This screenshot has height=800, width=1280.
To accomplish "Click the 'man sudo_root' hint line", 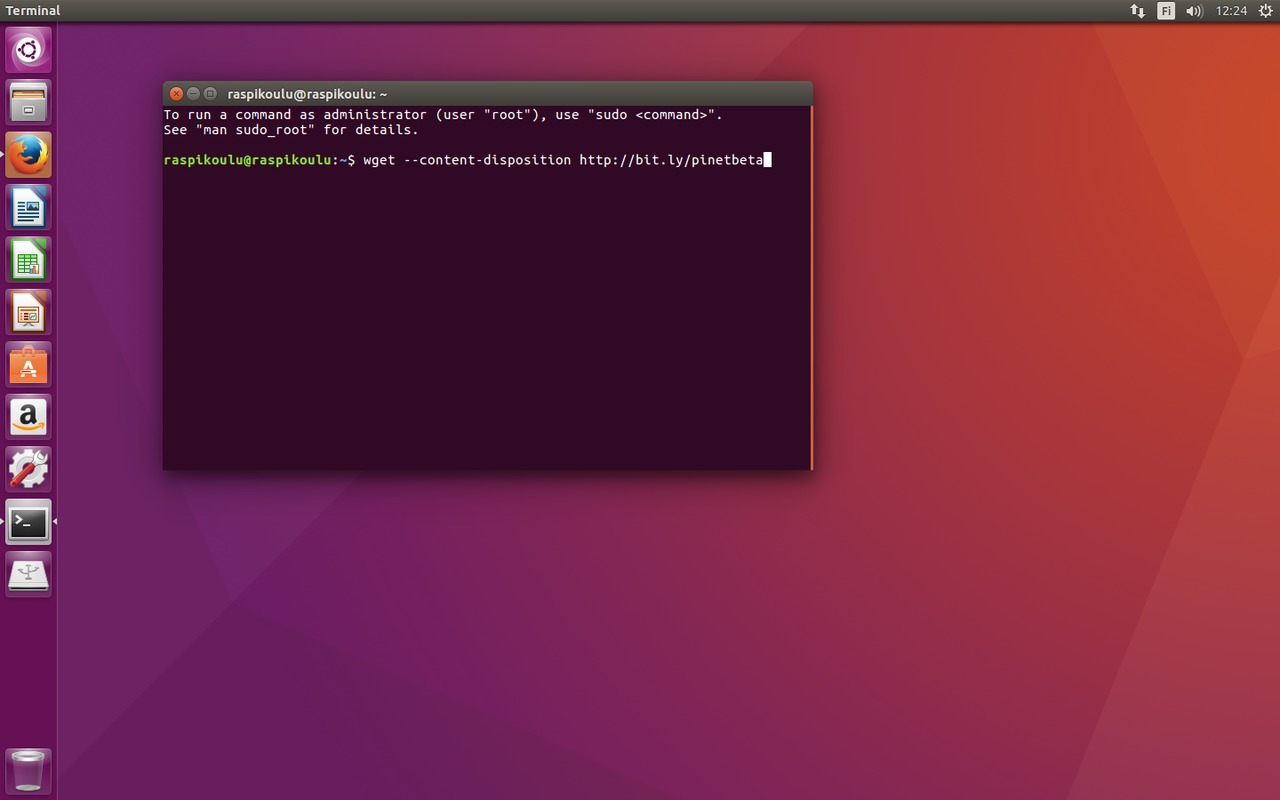I will (x=291, y=130).
